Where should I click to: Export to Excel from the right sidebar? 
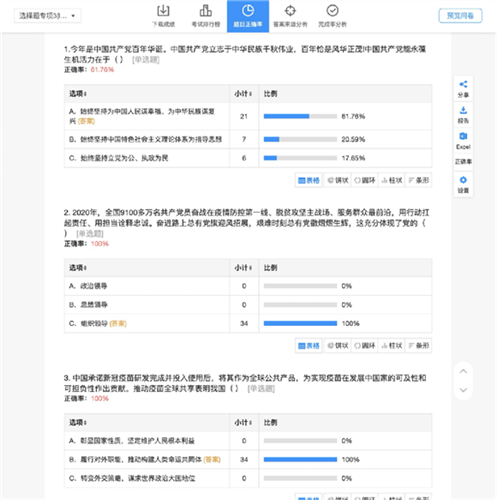click(463, 141)
